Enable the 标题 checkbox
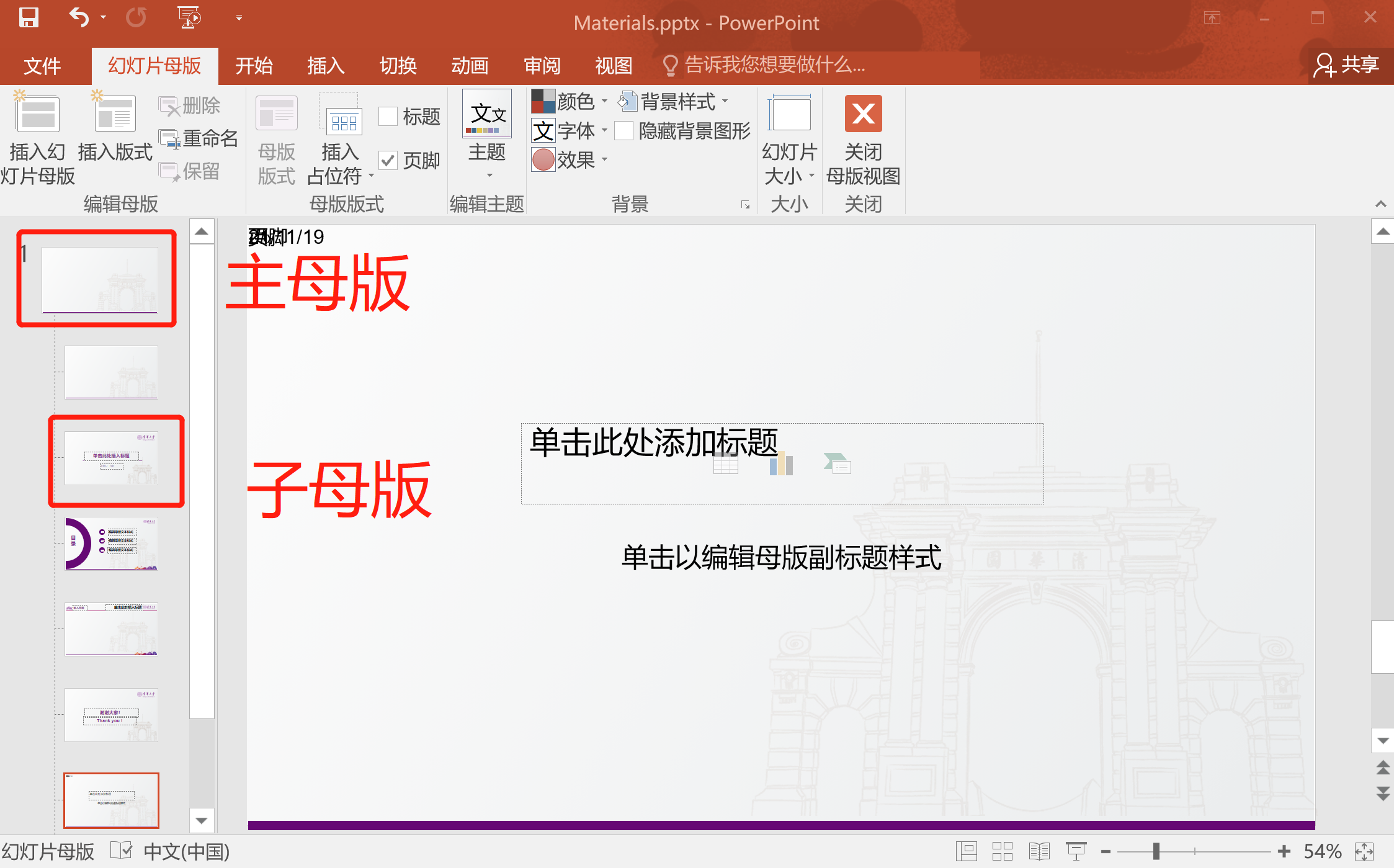This screenshot has height=868, width=1394. coord(388,117)
